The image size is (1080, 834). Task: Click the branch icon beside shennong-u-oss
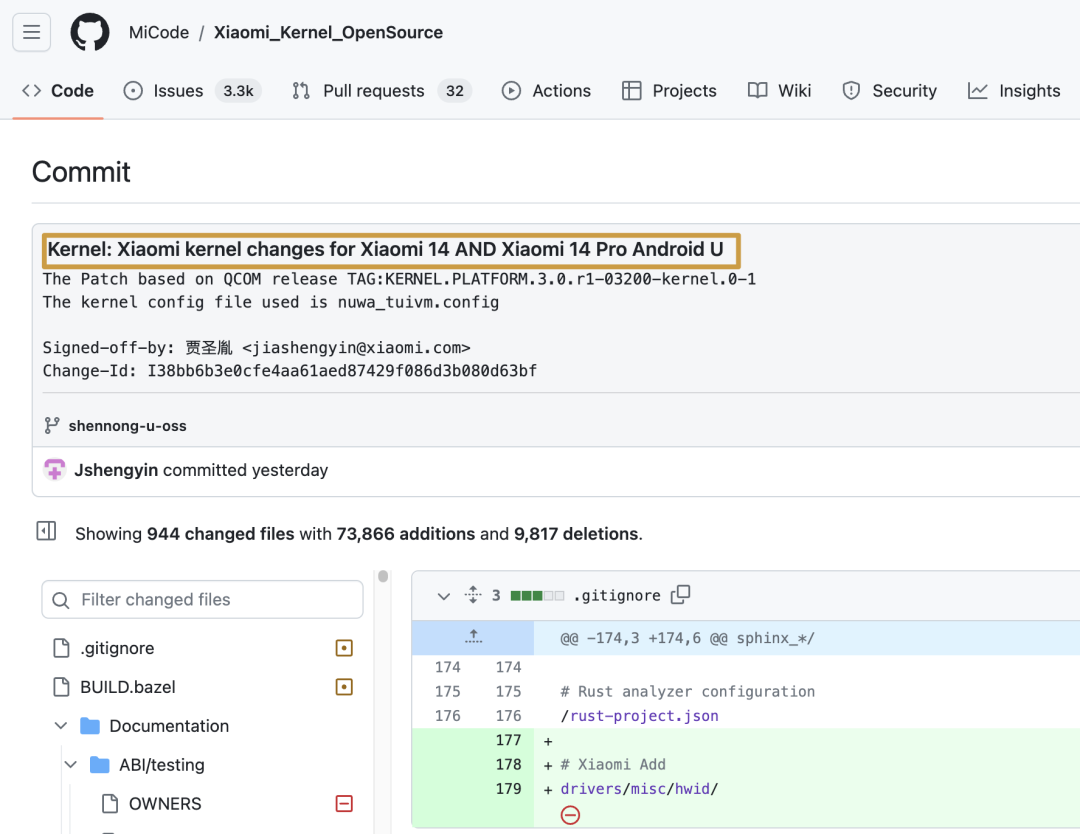[x=52, y=426]
